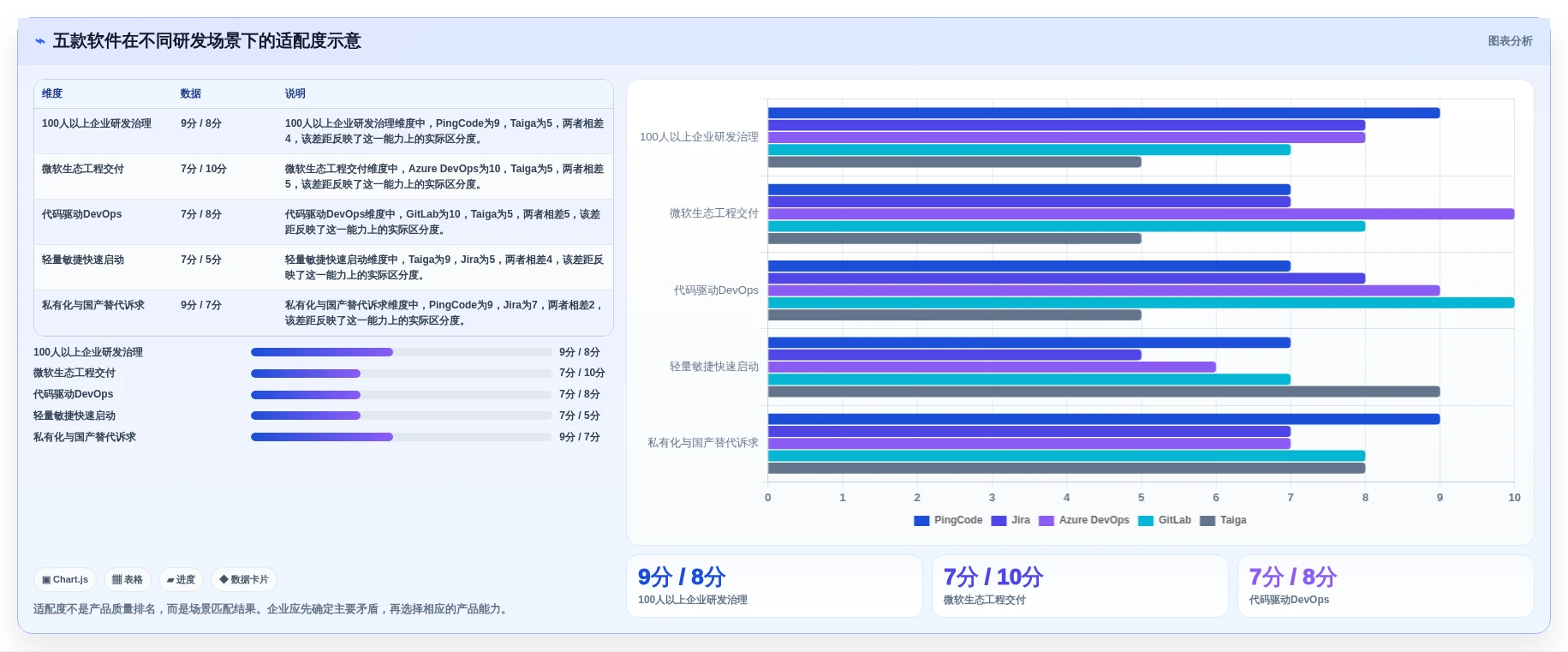
Task: Click the Taiga bar for 100人以上企业研发治理
Action: [x=955, y=162]
